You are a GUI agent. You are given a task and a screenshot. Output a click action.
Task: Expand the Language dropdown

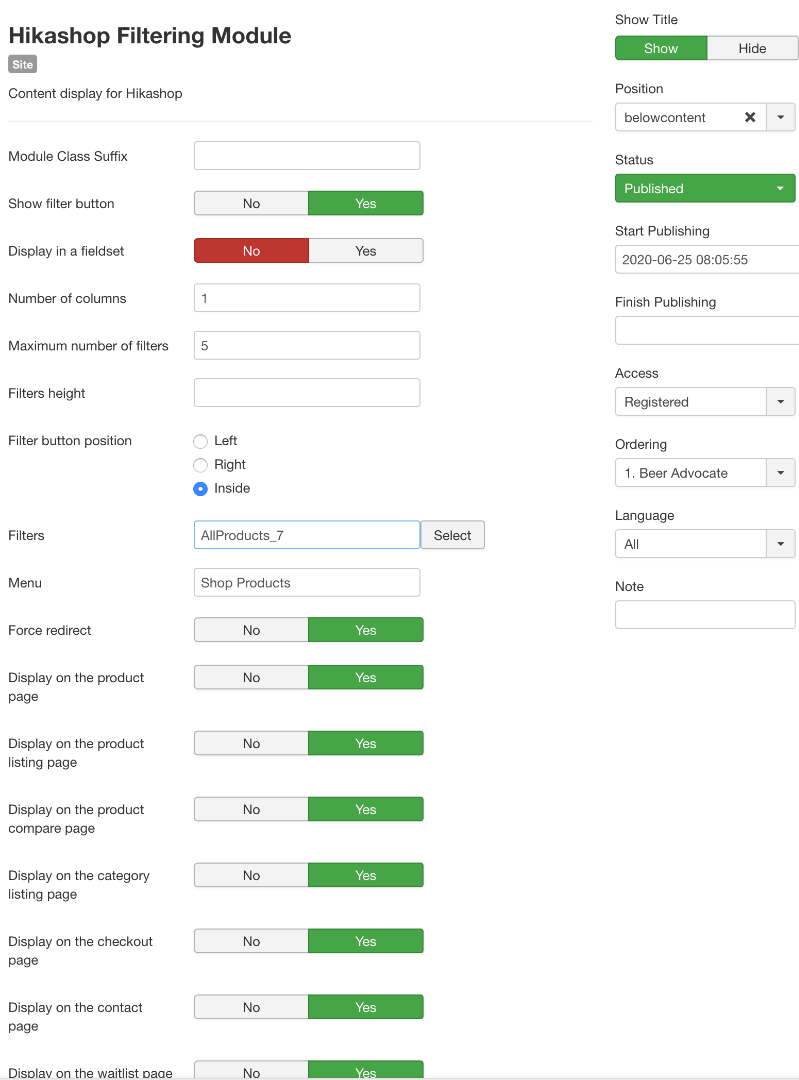tap(780, 544)
